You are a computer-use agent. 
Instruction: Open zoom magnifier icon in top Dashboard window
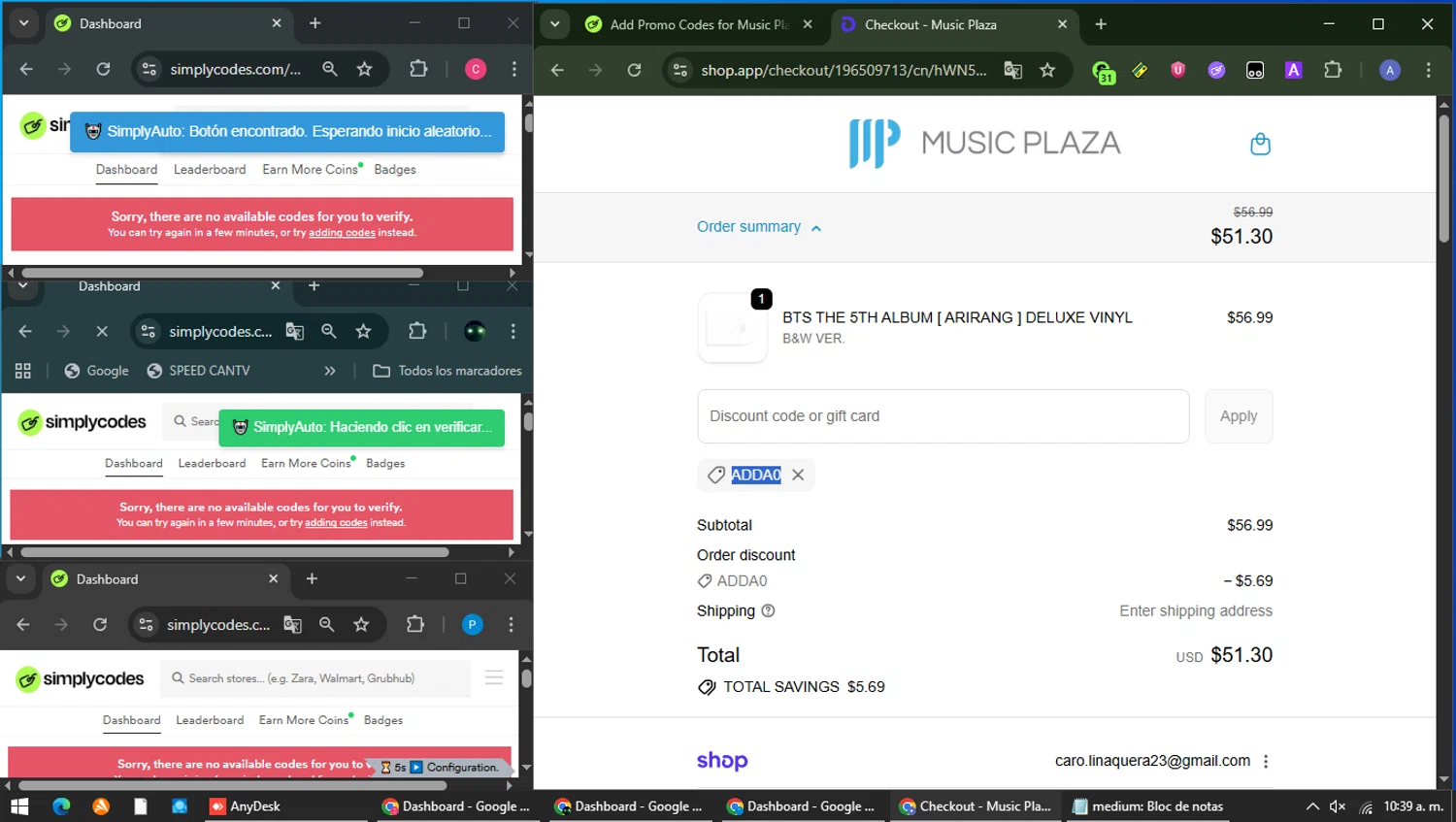click(x=330, y=69)
